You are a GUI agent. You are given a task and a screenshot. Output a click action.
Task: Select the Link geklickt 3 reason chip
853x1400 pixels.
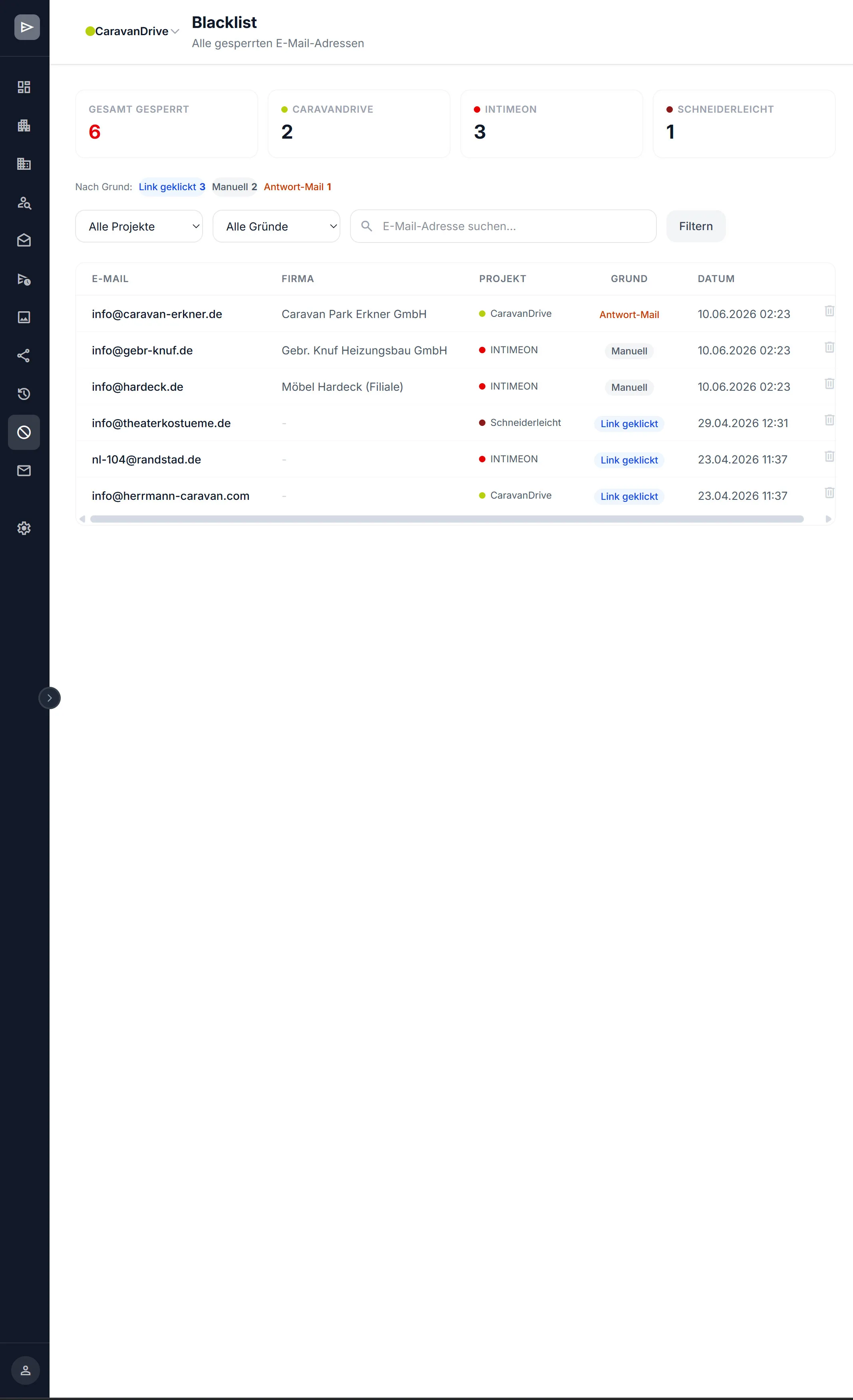click(172, 187)
